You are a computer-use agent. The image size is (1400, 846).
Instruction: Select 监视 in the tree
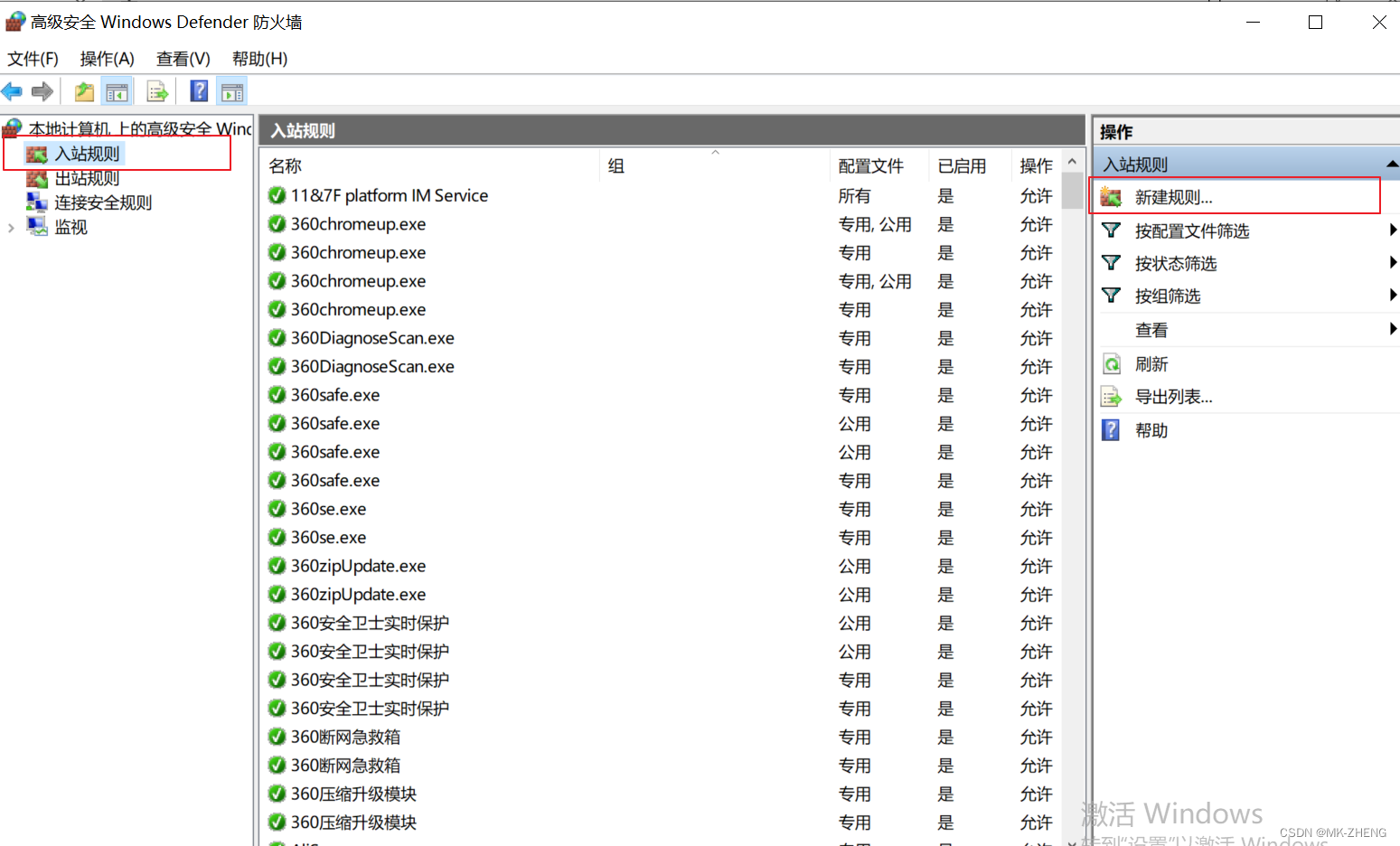[70, 227]
